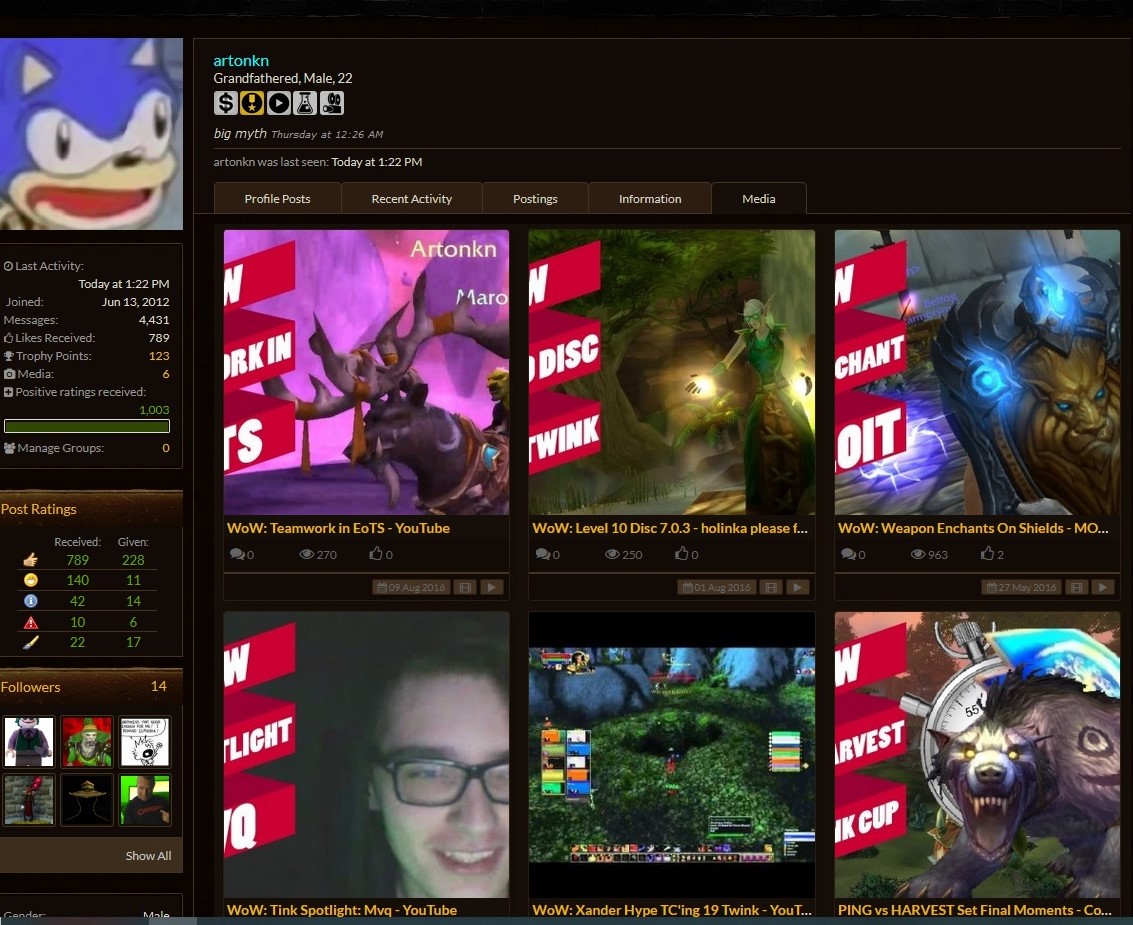Click the gold medal badge icon
The height and width of the screenshot is (925, 1133).
click(x=252, y=103)
